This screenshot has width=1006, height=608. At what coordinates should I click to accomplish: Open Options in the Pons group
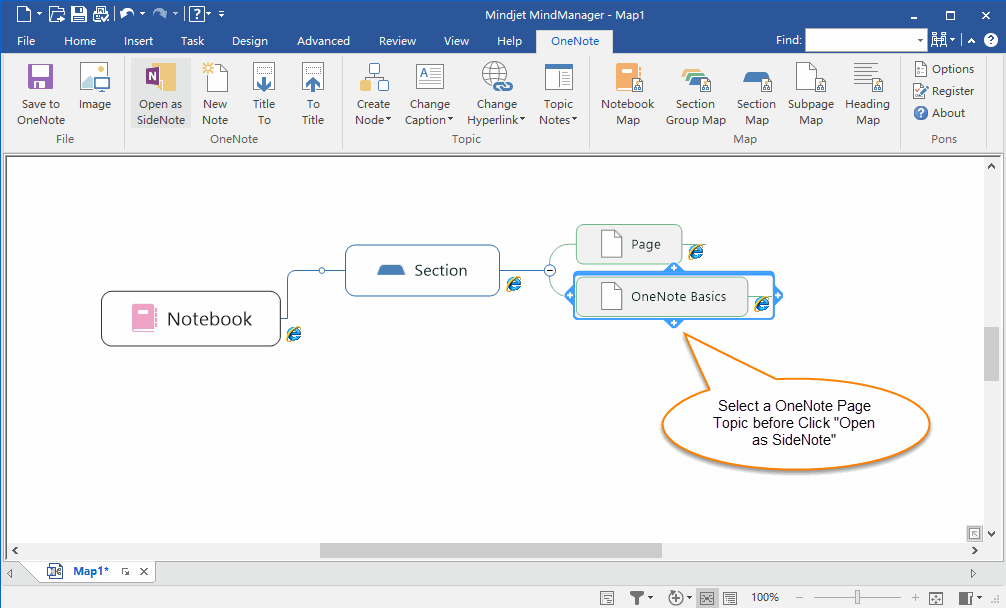[944, 69]
